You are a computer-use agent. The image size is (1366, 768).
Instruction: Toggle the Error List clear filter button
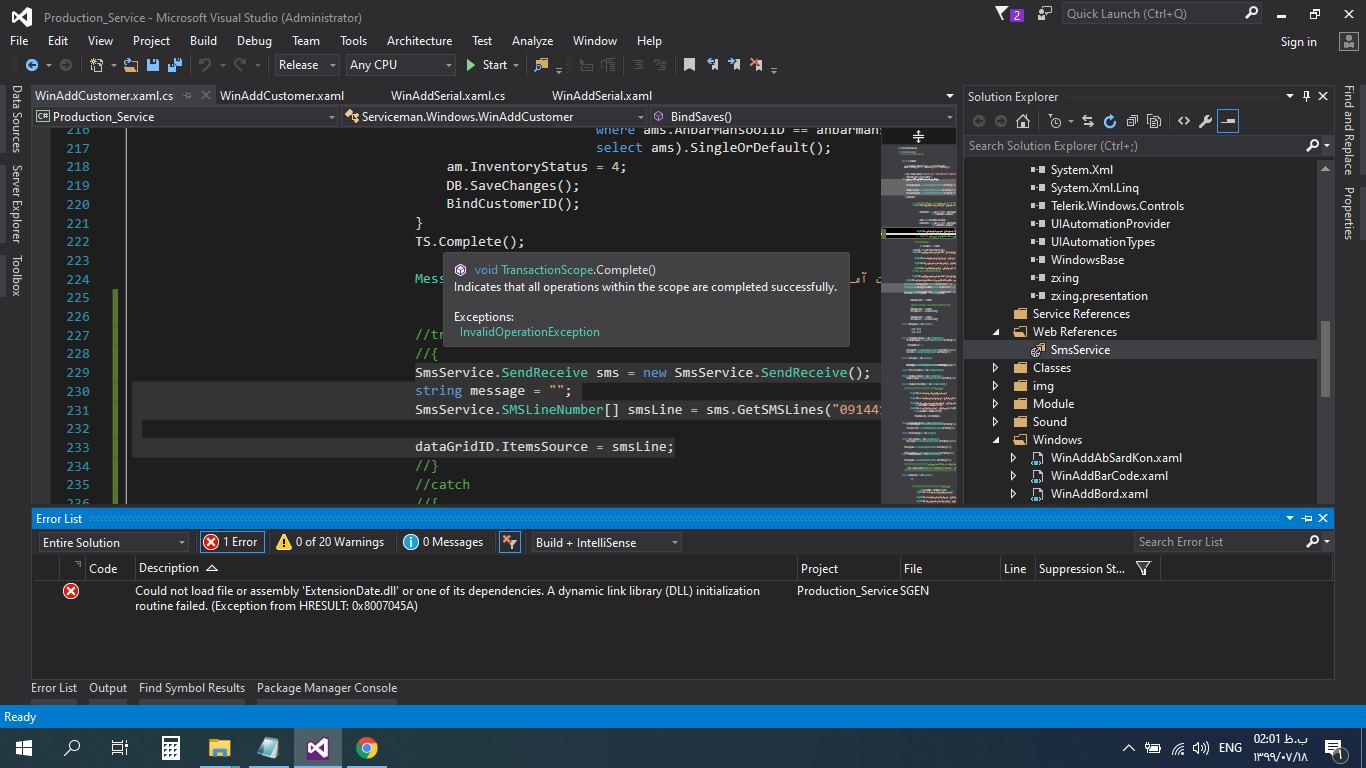pos(509,542)
